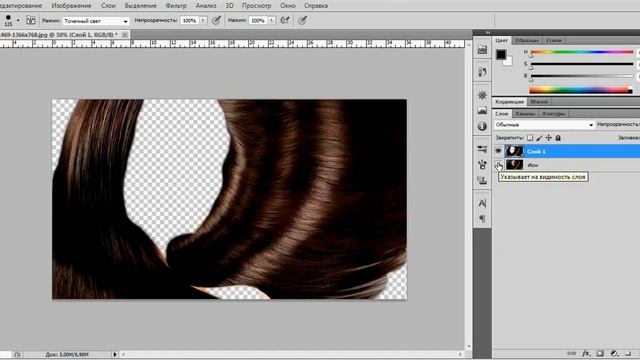The width and height of the screenshot is (640, 360).
Task: Create new adjustment layer icon
Action: 614,353
